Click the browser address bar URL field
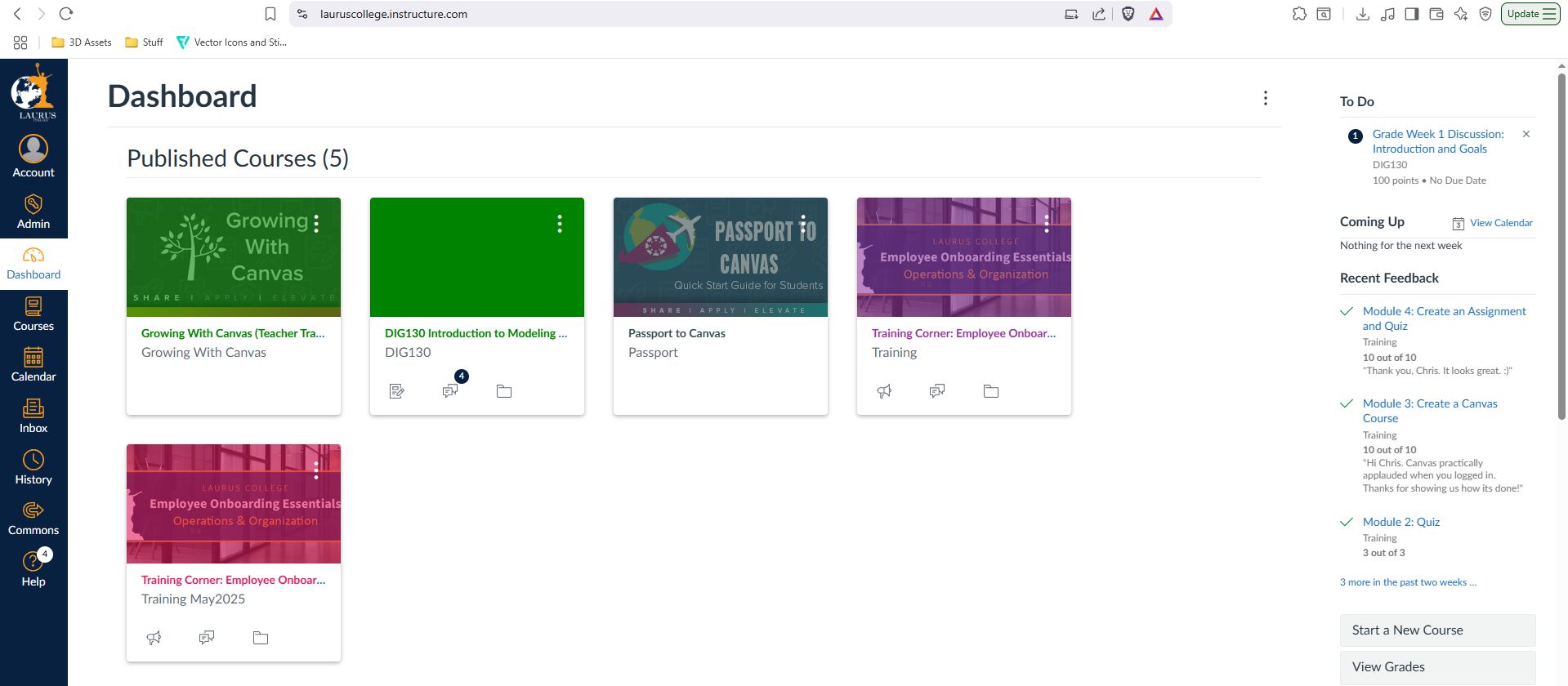 654,14
